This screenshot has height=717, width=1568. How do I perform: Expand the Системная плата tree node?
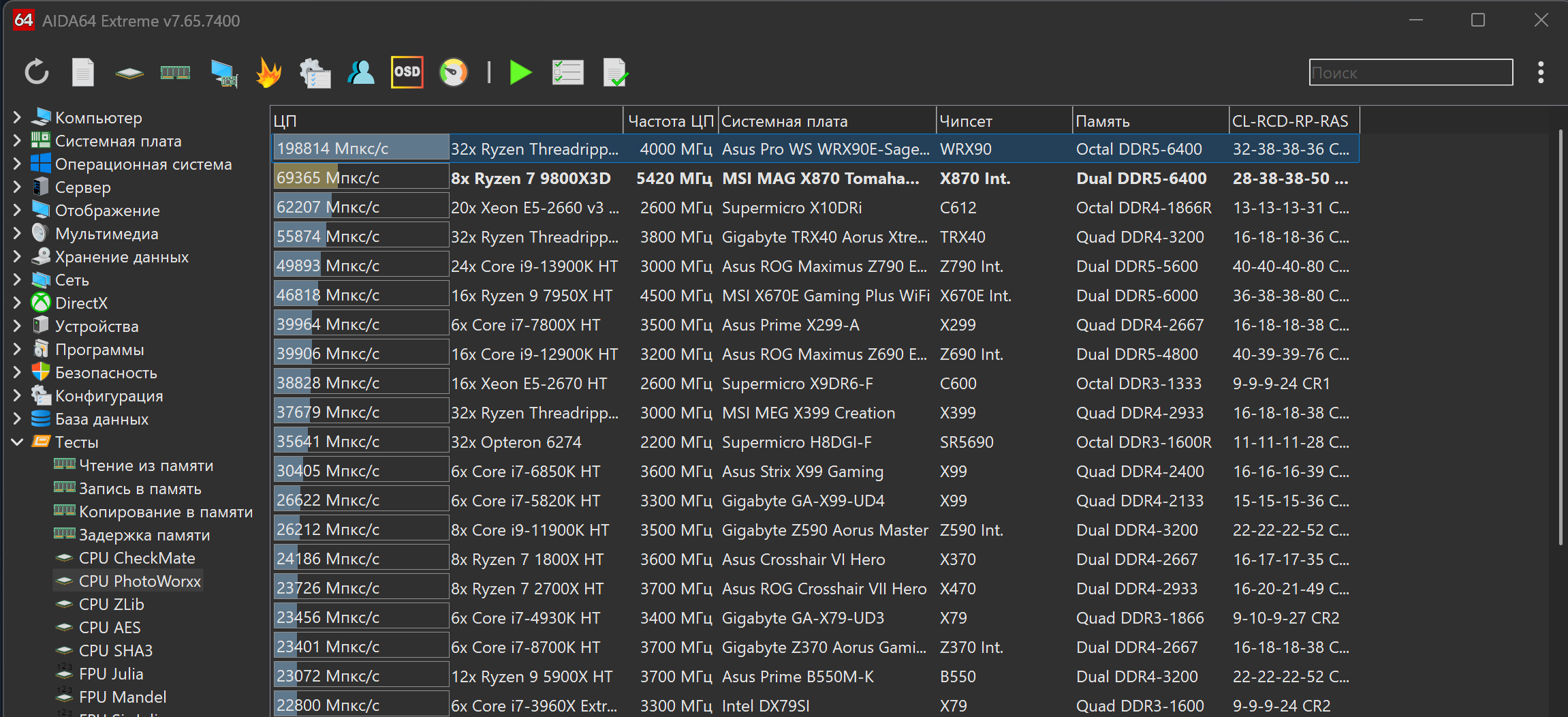click(17, 140)
